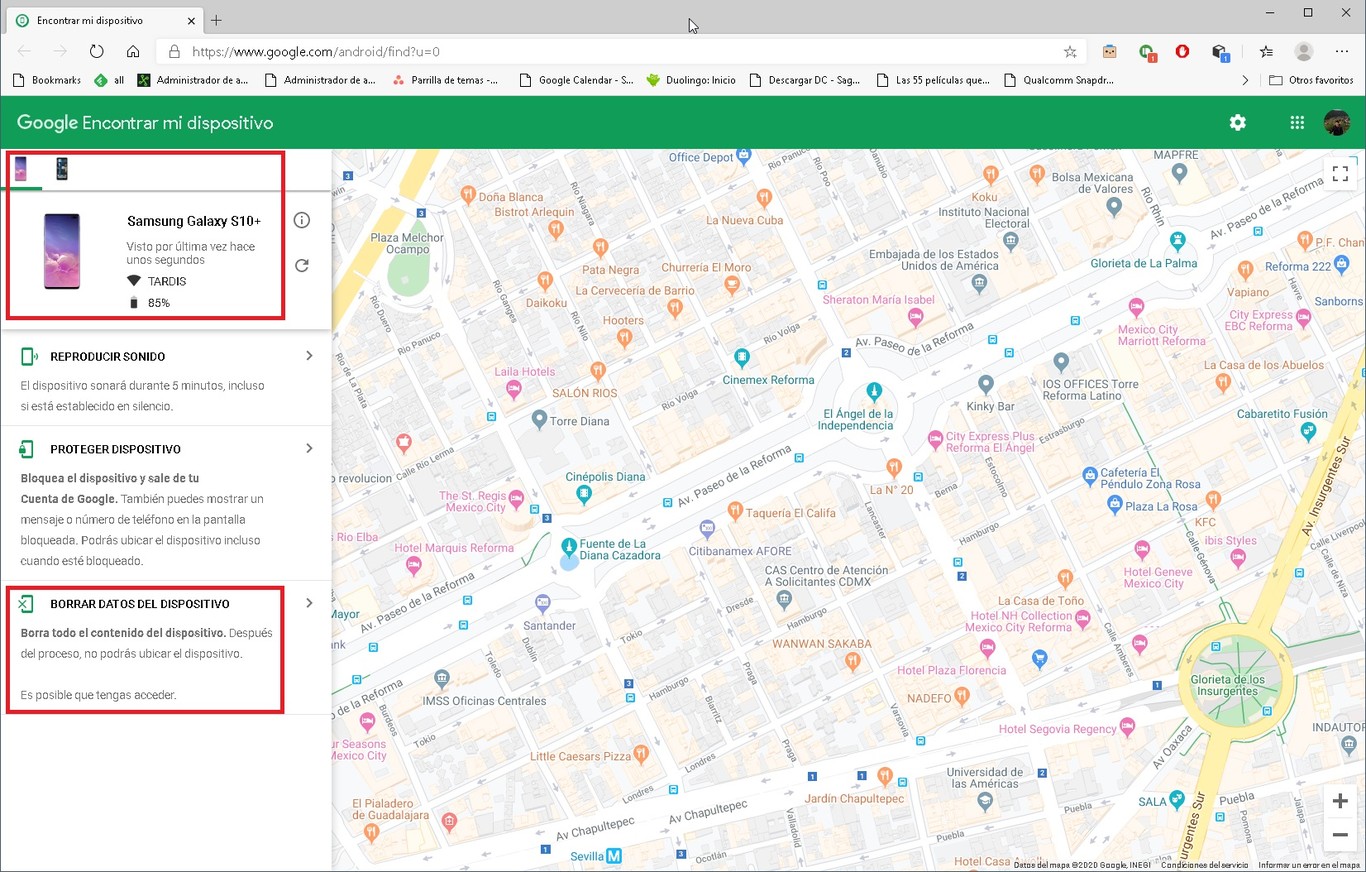Open Condiciones del servicio link on map
Screen dimensions: 1366x872
click(1204, 865)
